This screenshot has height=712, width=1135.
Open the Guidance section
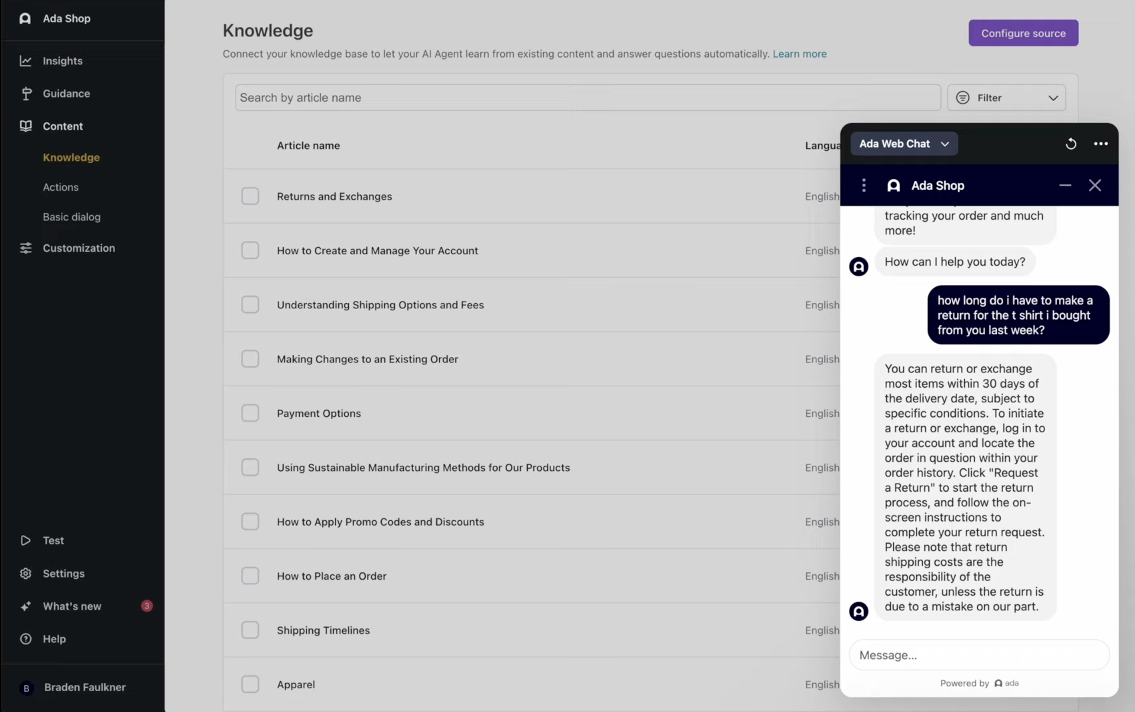67,93
